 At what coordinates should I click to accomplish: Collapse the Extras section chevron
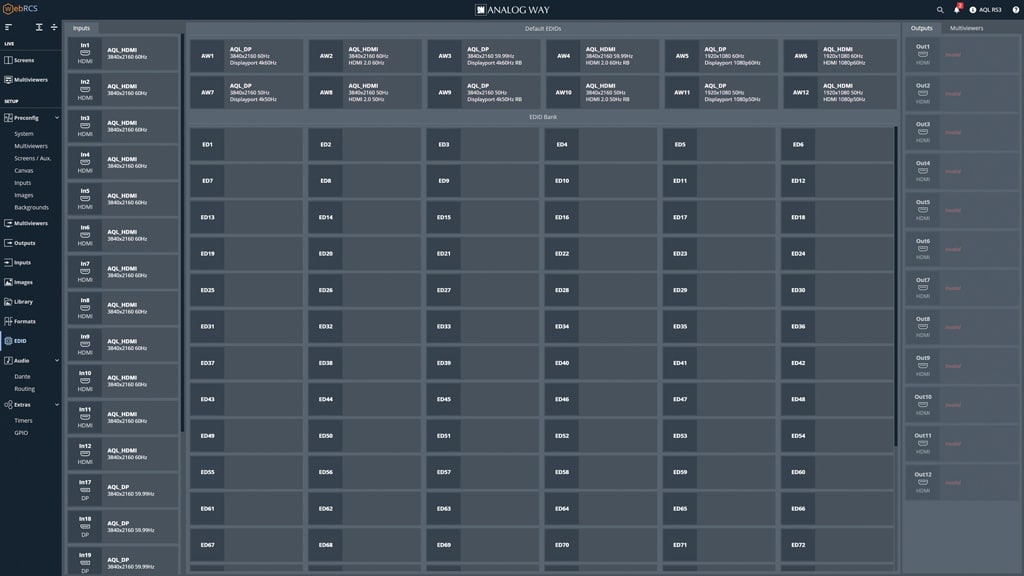pos(57,405)
